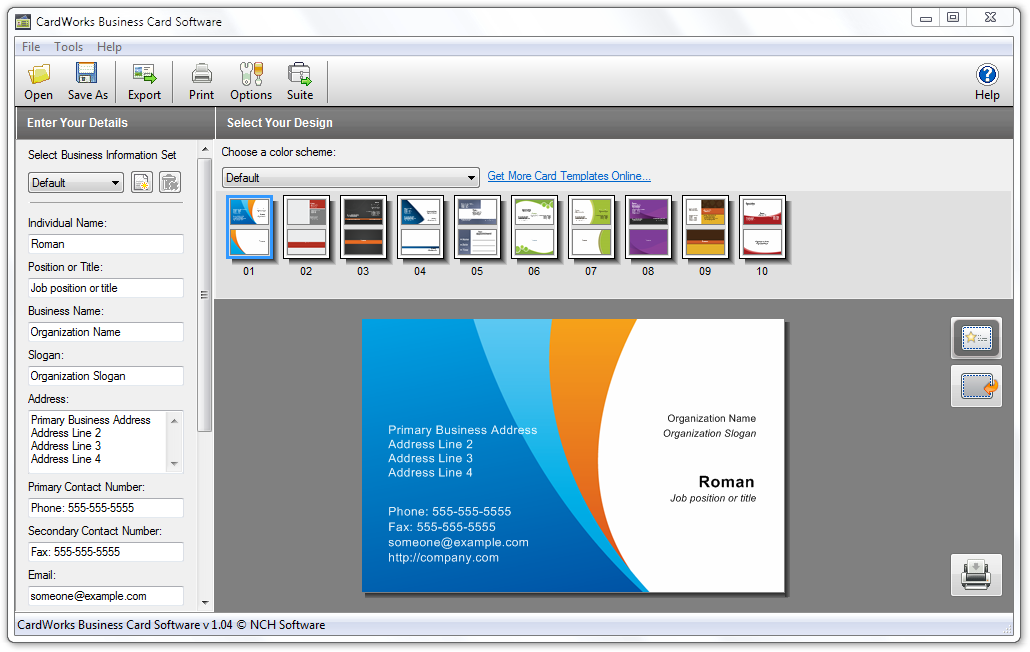The width and height of the screenshot is (1030, 652).
Task: Add a new business information set icon
Action: tap(142, 183)
